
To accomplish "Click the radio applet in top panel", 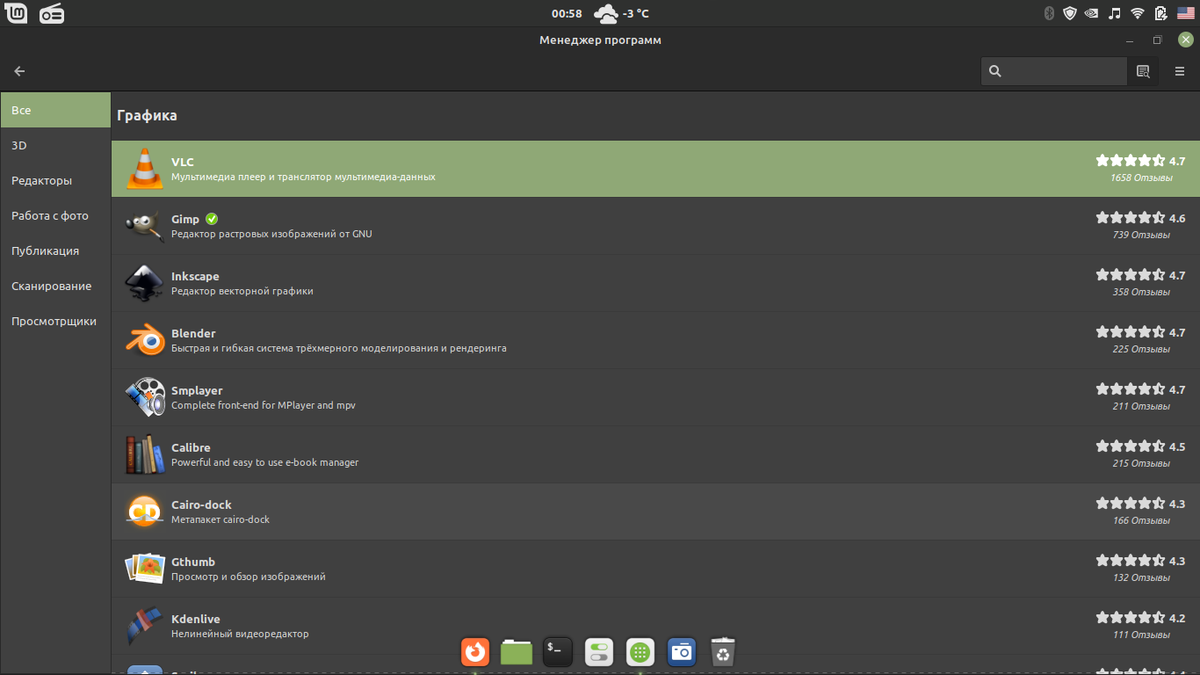I will tap(52, 14).
